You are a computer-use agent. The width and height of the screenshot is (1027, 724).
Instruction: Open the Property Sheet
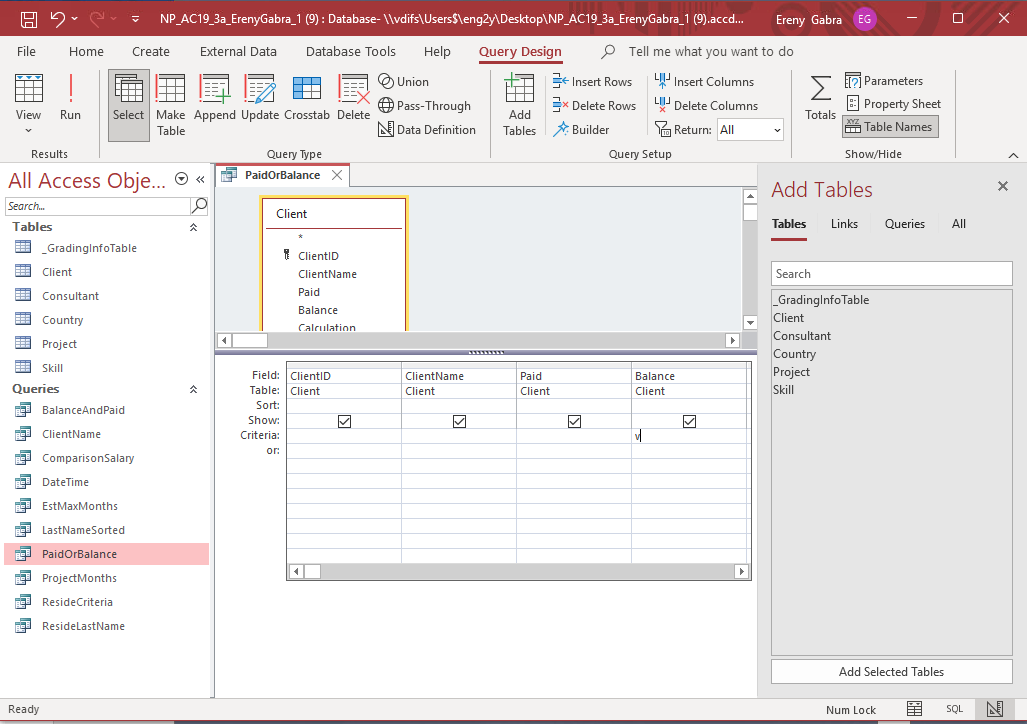tap(893, 103)
